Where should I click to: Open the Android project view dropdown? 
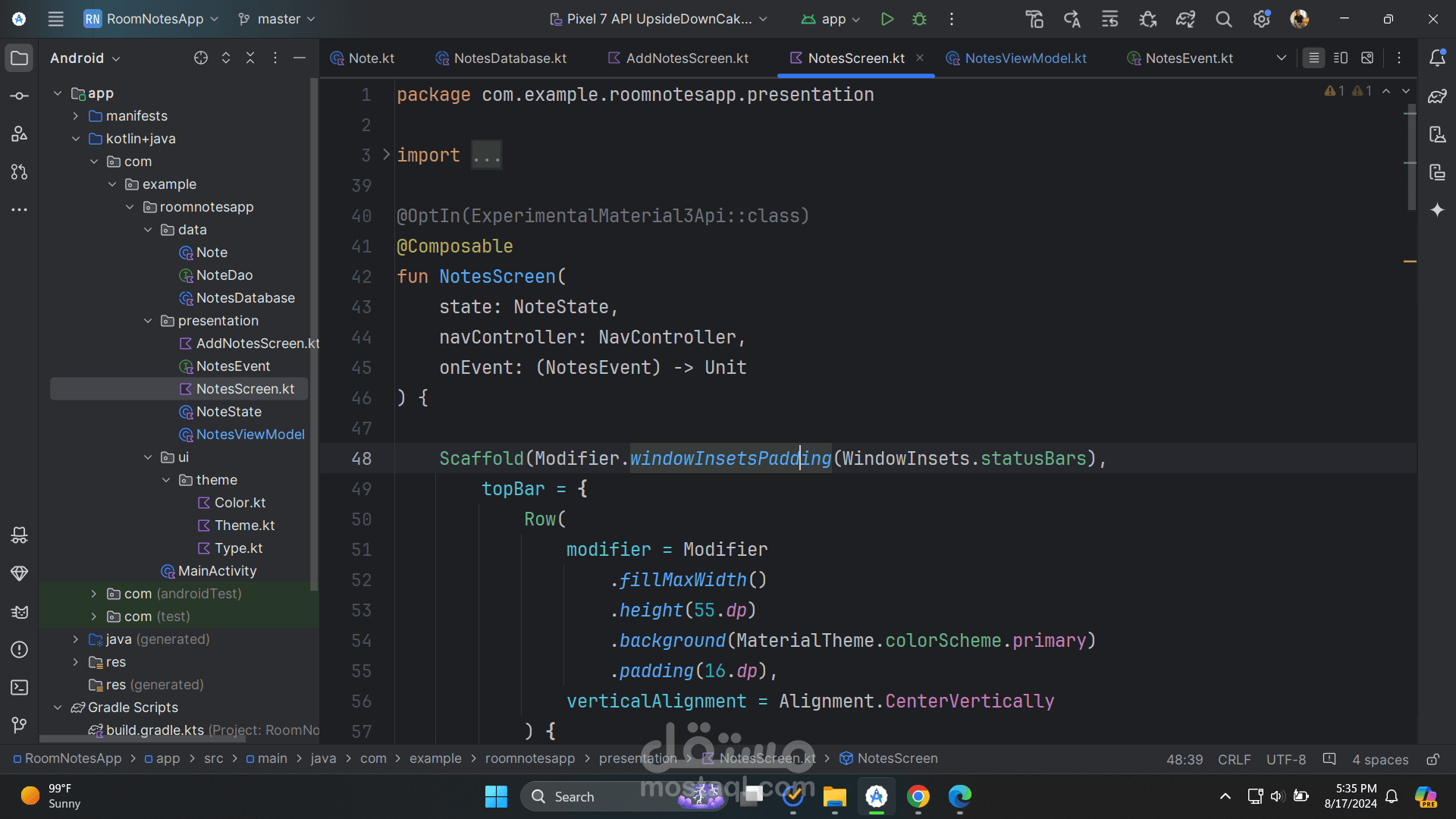[x=85, y=58]
